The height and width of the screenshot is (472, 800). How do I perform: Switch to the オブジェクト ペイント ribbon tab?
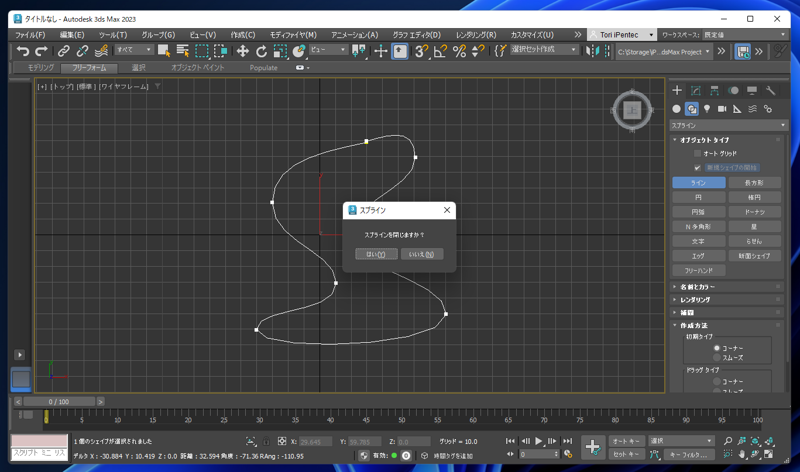tap(197, 67)
